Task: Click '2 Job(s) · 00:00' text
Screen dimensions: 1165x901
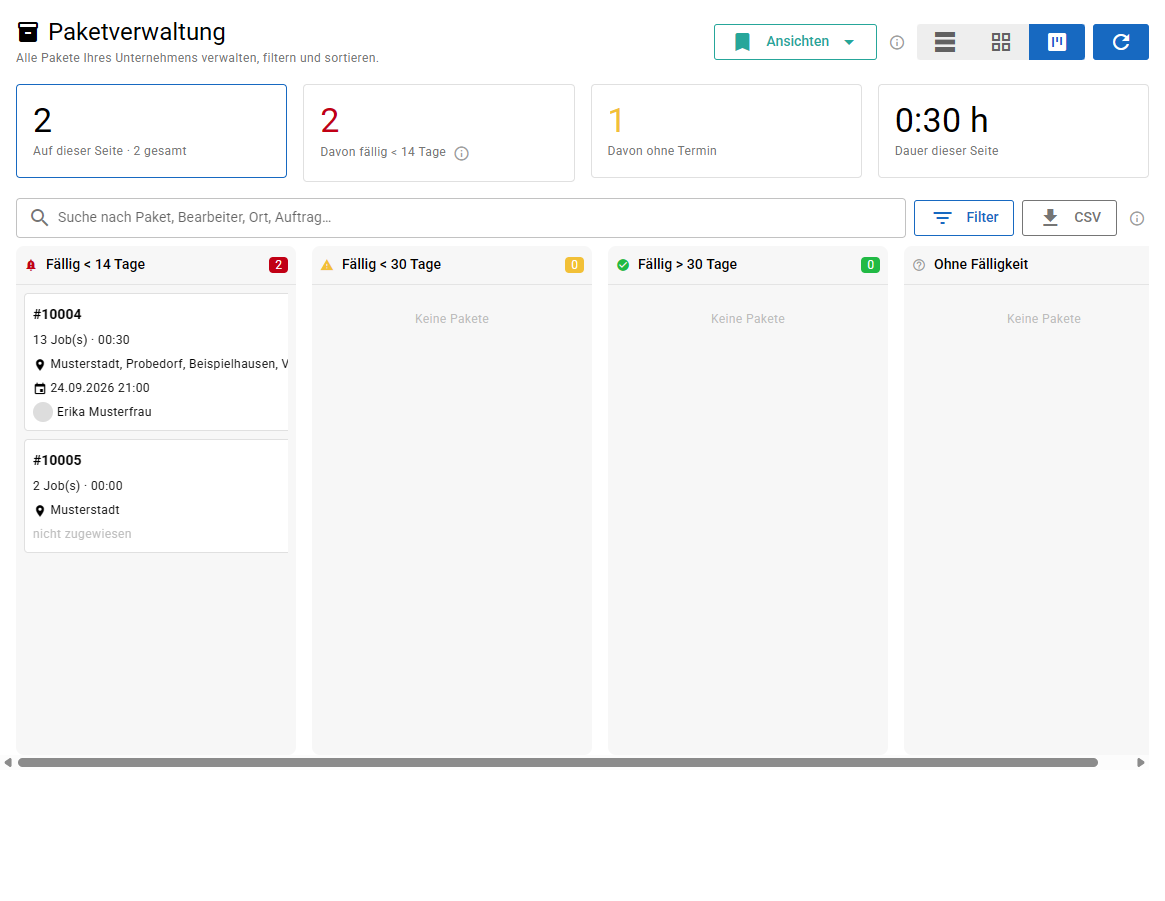Action: click(77, 486)
